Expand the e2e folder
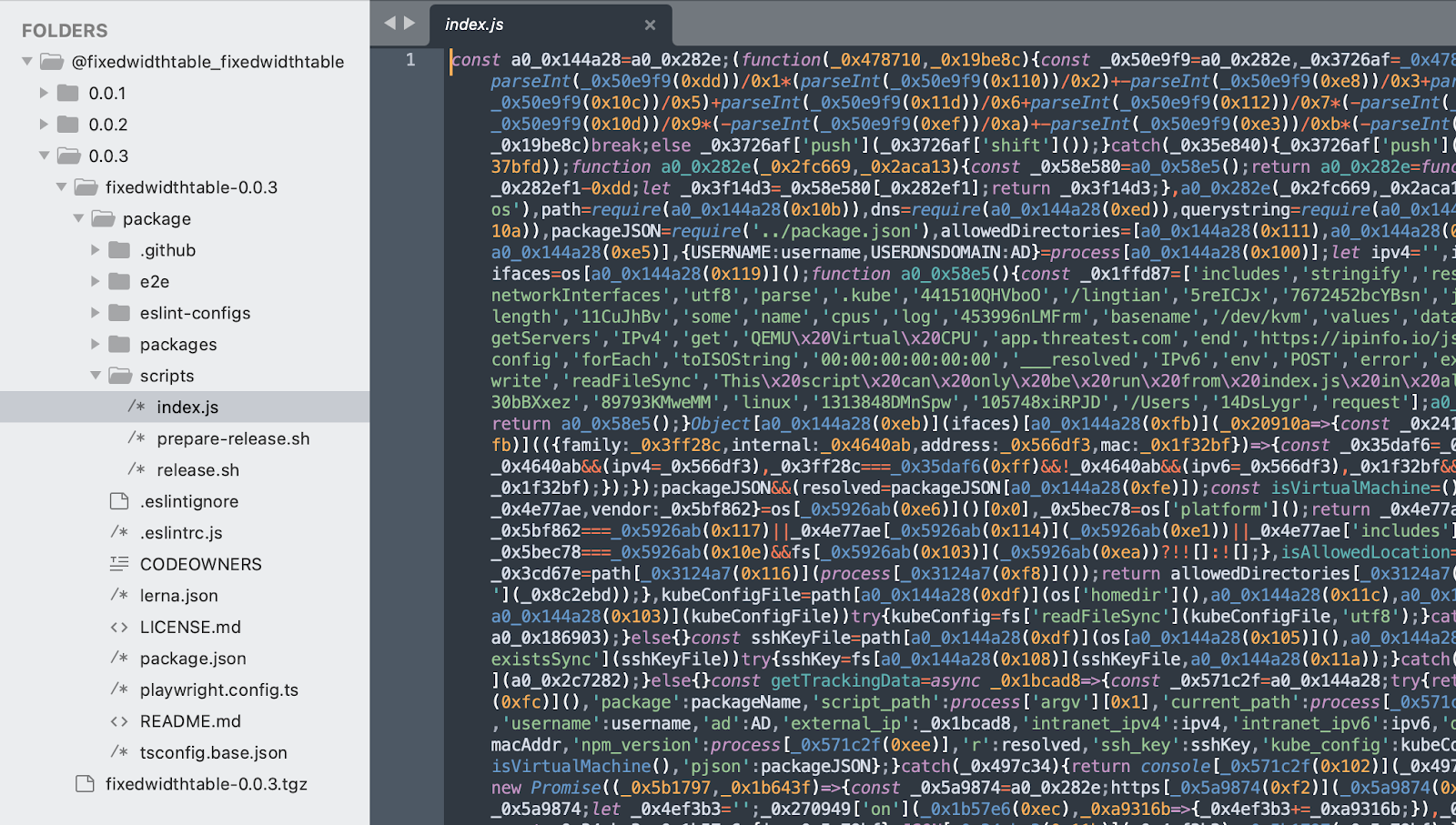This screenshot has height=825, width=1456. (x=96, y=281)
